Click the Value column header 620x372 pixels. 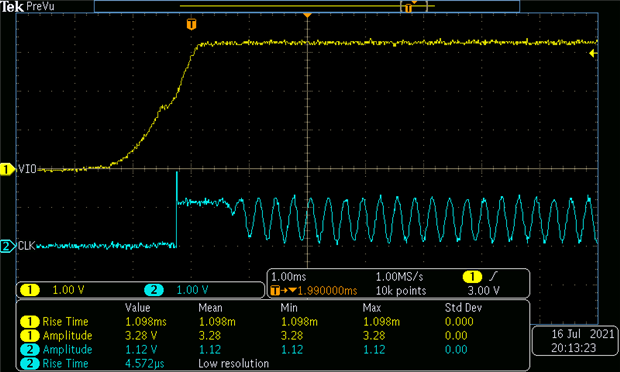click(x=138, y=308)
